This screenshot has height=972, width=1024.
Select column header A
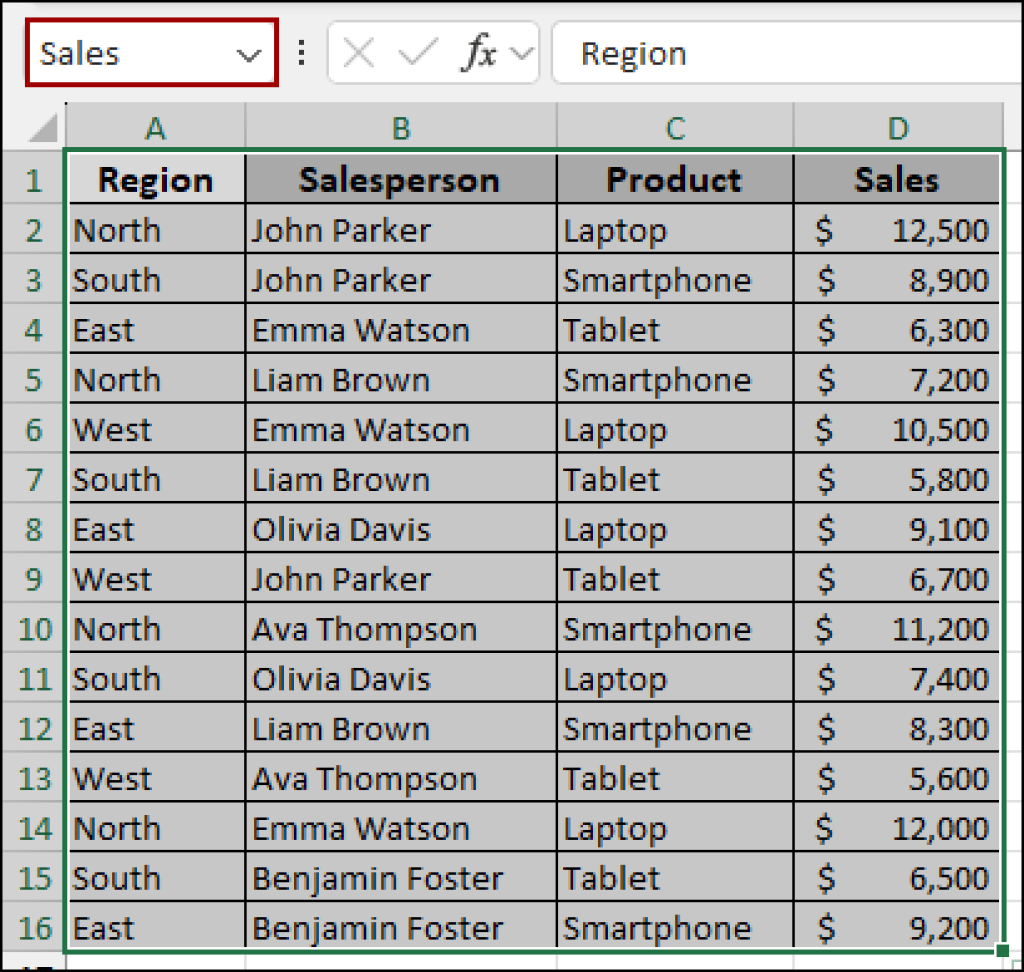click(x=155, y=128)
